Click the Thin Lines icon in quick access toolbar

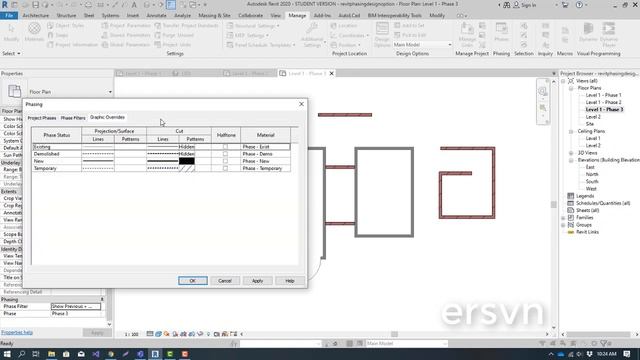click(171, 5)
